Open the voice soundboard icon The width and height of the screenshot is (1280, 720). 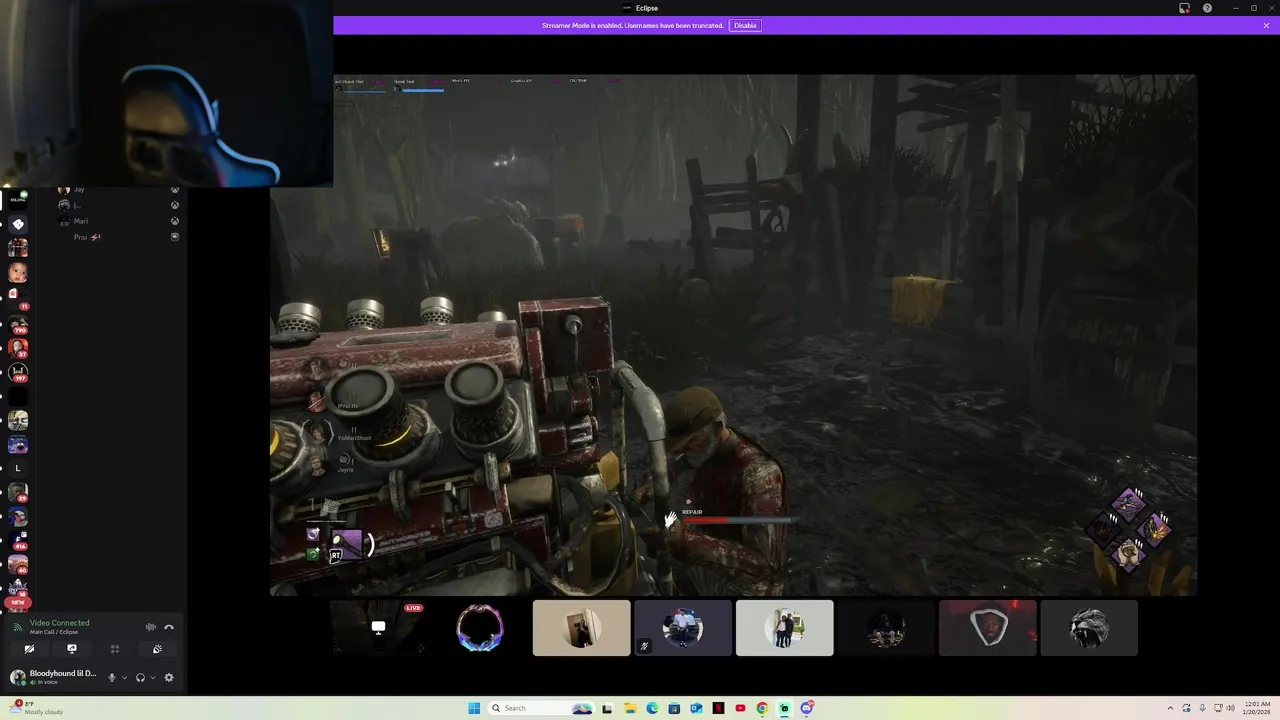(157, 649)
